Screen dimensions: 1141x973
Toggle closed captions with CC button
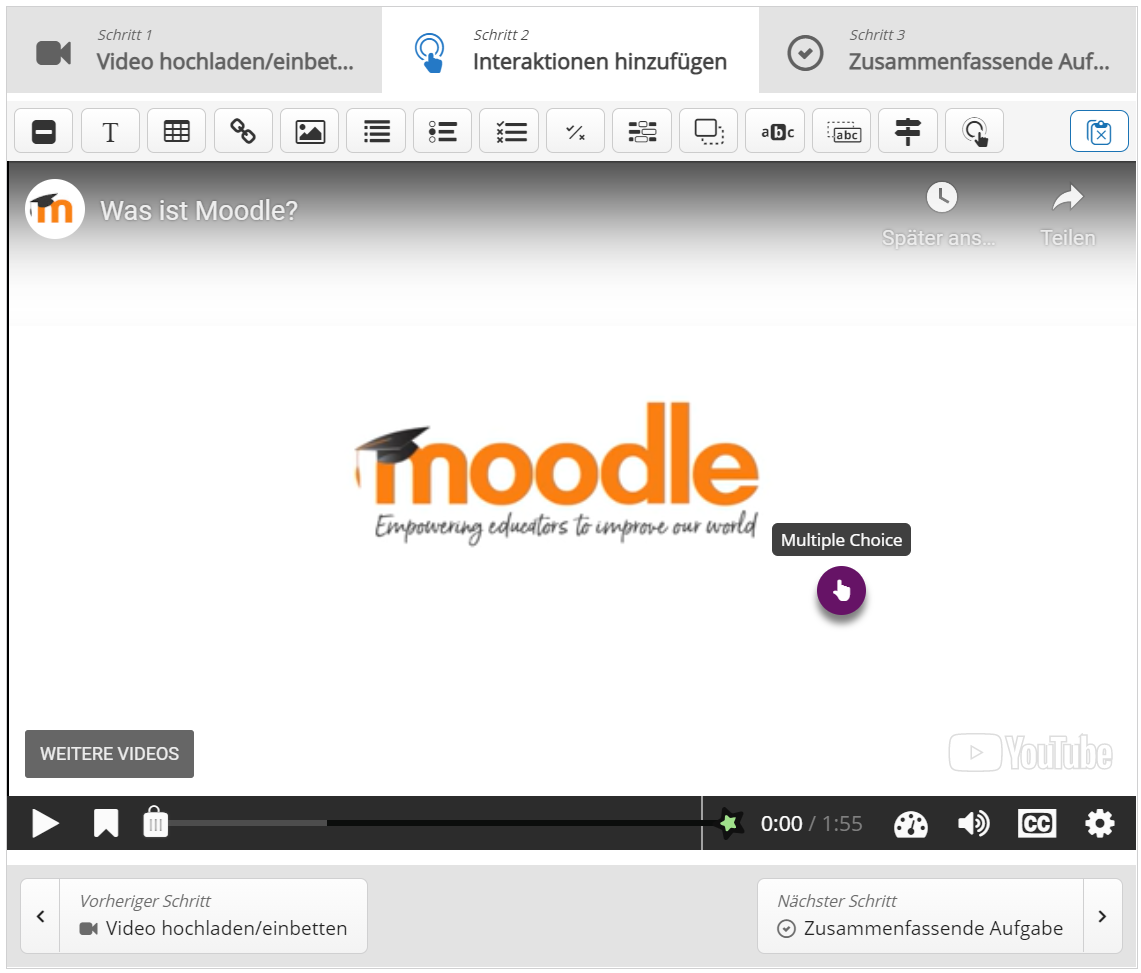click(x=1037, y=823)
